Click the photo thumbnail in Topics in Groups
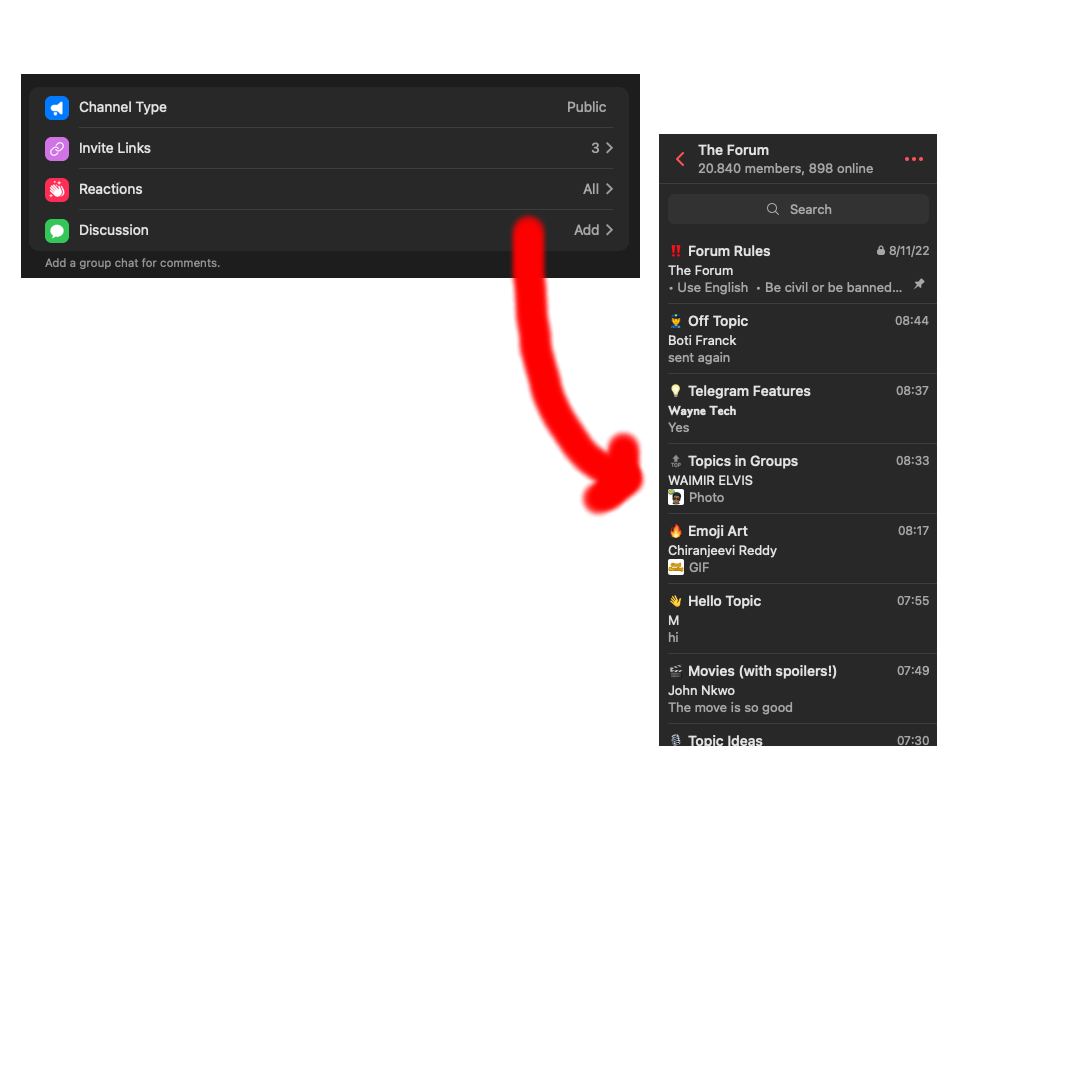Screen dimensions: 1080x1080 [x=676, y=497]
